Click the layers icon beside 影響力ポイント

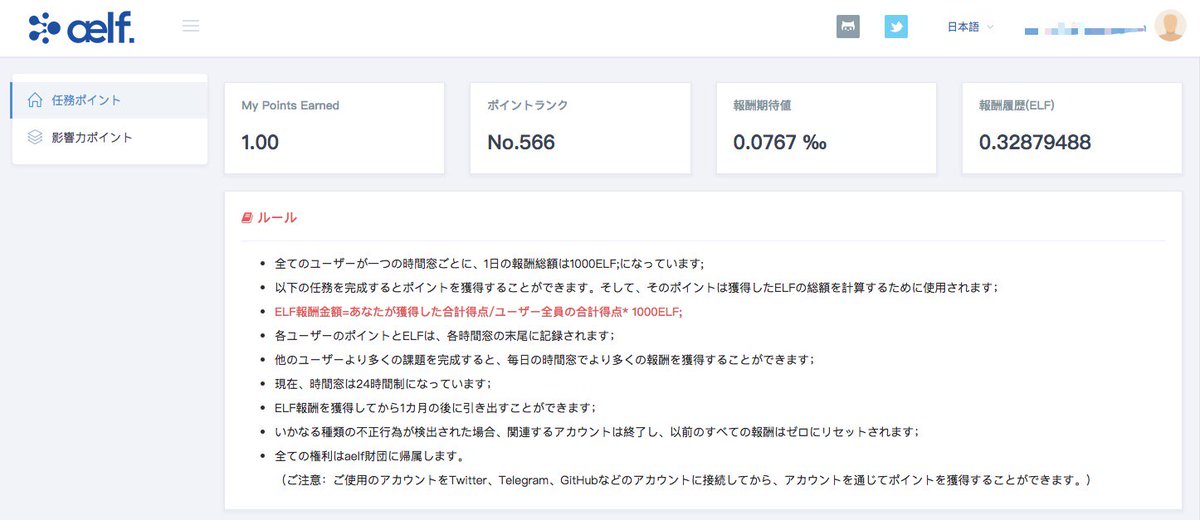(x=35, y=138)
